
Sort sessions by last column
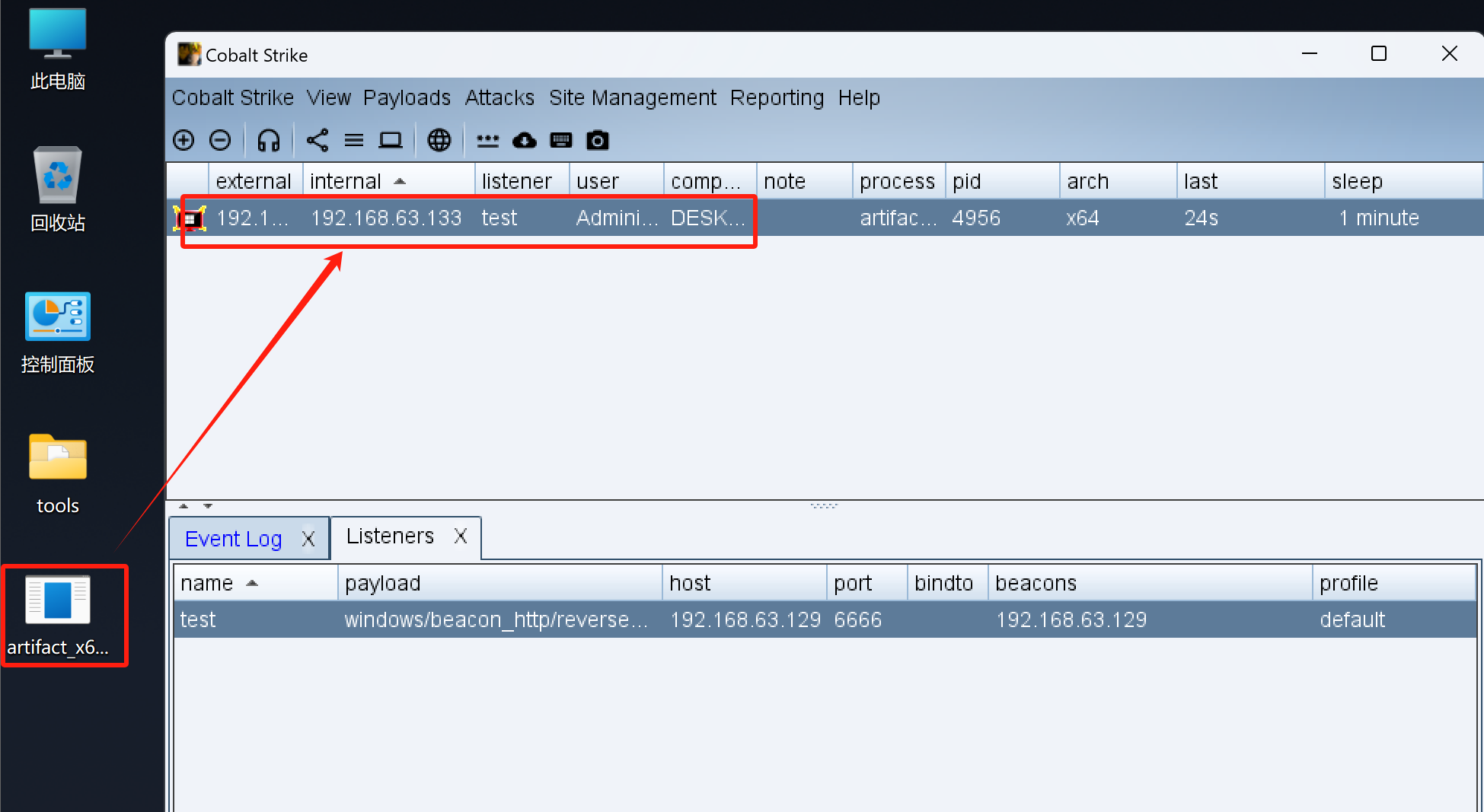(1250, 181)
